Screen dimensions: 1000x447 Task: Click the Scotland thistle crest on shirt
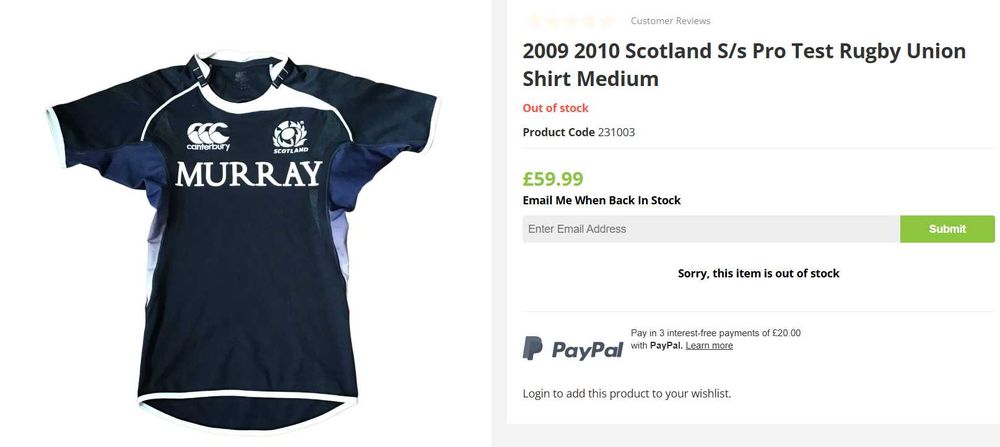point(290,137)
